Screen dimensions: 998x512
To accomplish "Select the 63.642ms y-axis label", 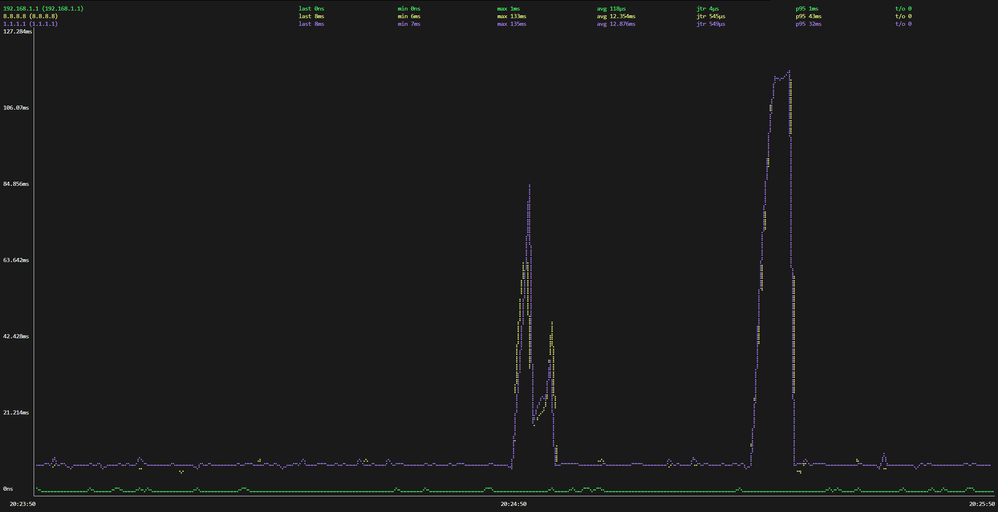I will tap(17, 260).
